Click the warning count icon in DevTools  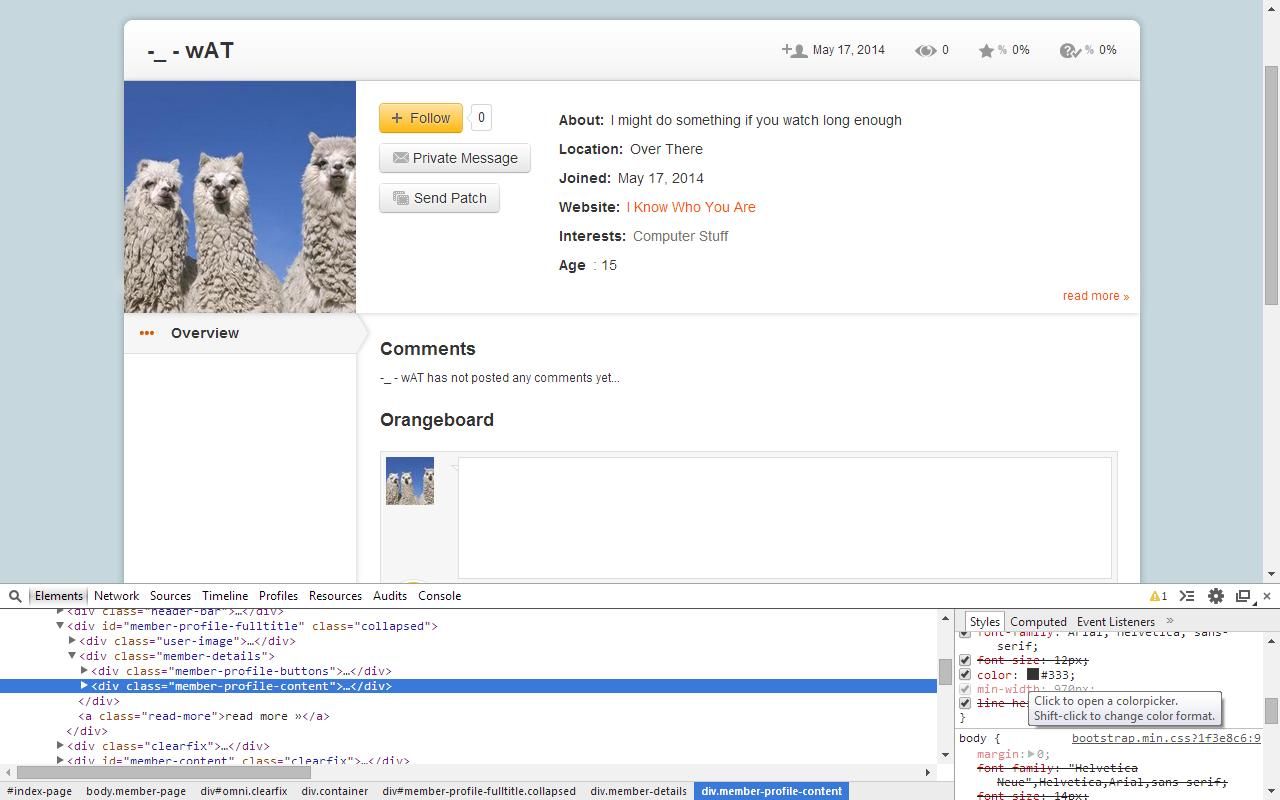(1158, 596)
